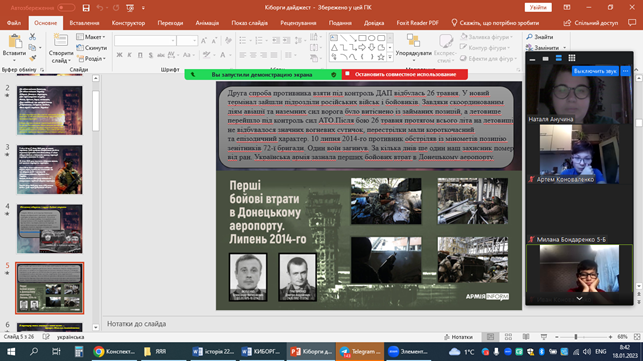This screenshot has width=643, height=361.
Task: Select slide 3 thumbnail in panel
Action: [50, 169]
